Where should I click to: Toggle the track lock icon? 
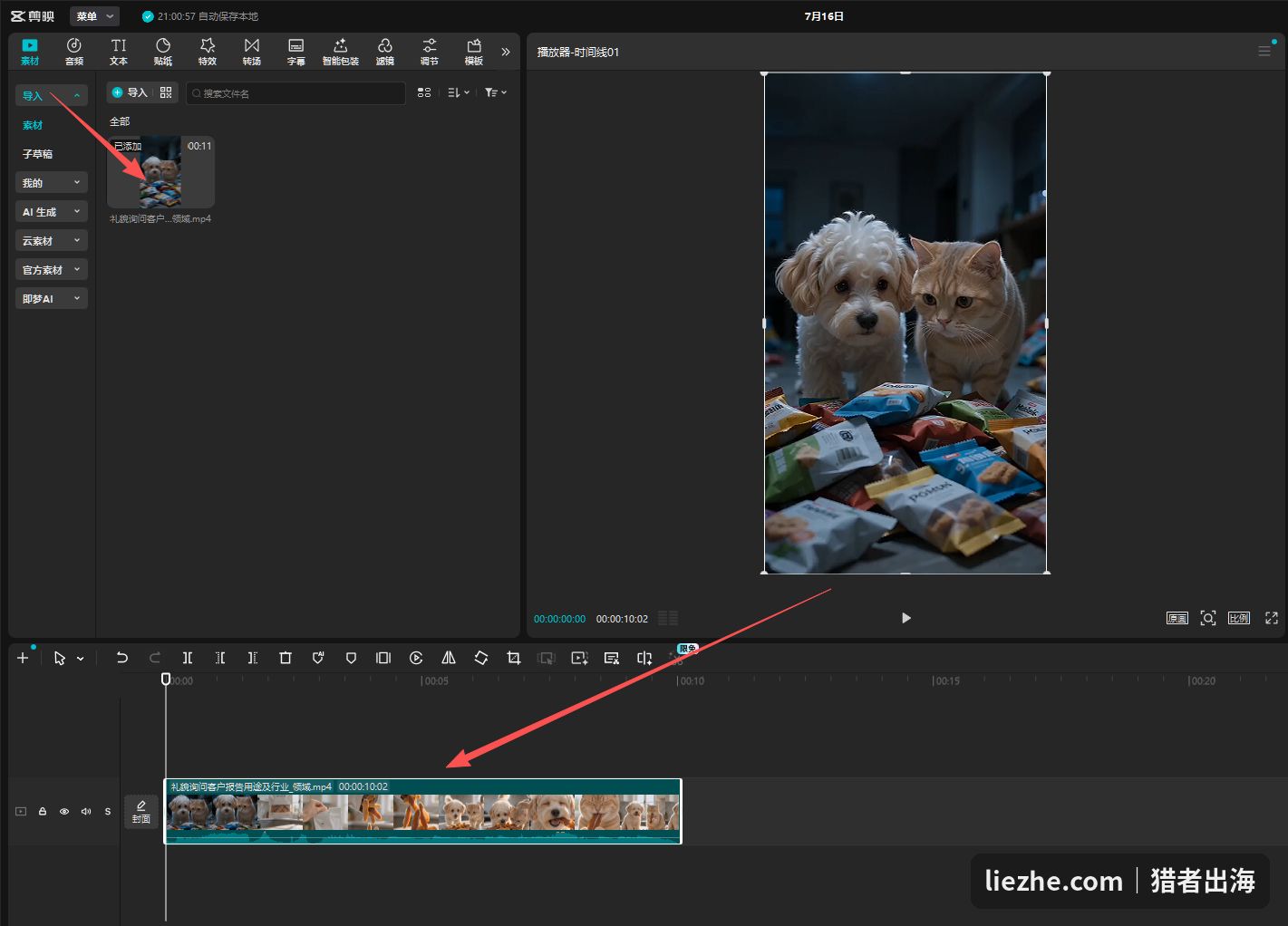pos(43,812)
